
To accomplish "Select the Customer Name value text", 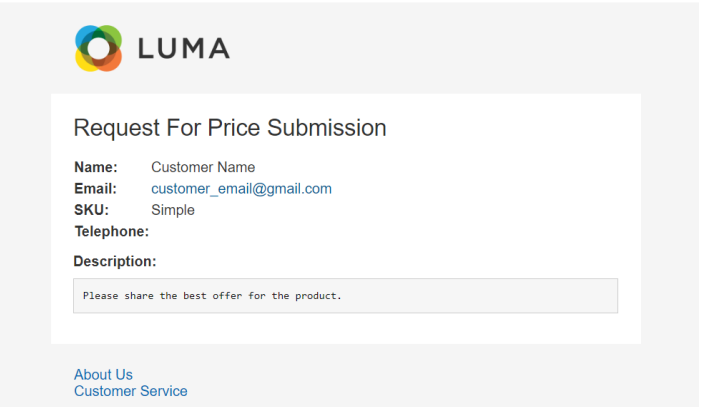I will pyautogui.click(x=203, y=167).
